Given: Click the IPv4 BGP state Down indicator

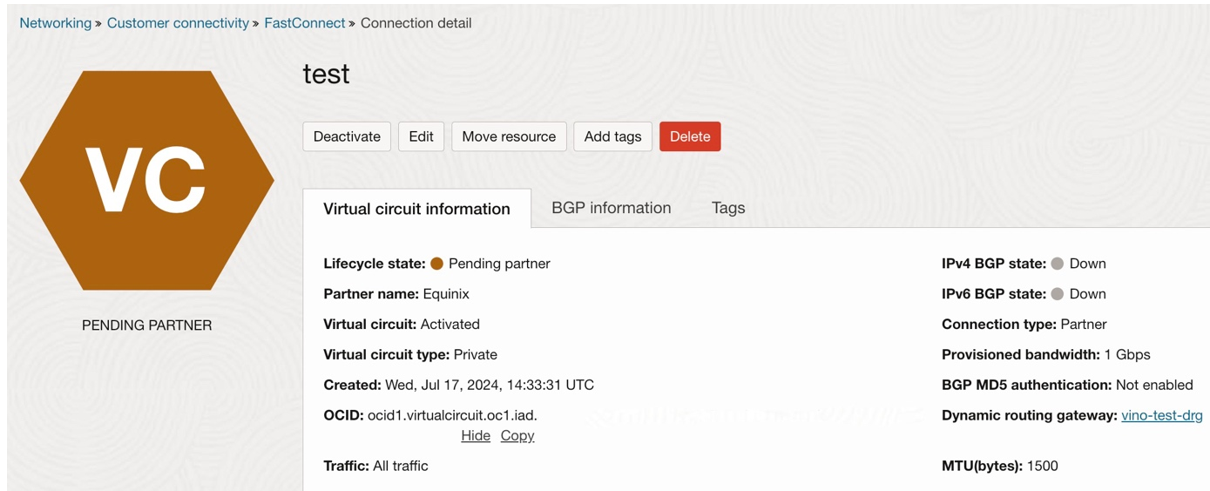Looking at the screenshot, I should [1057, 264].
